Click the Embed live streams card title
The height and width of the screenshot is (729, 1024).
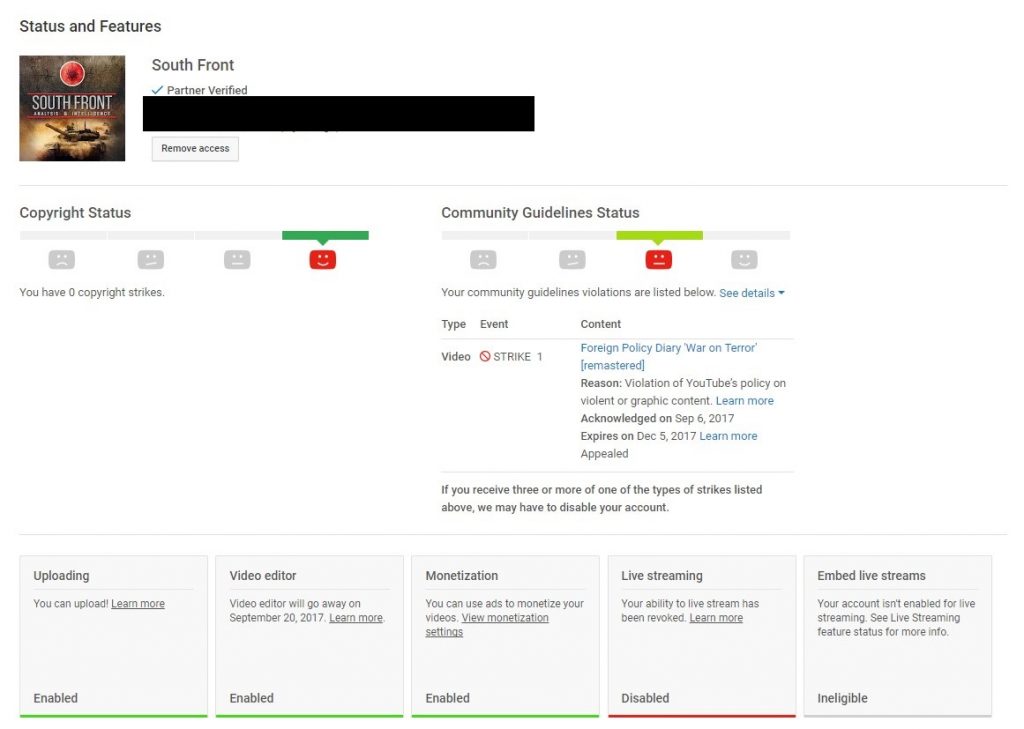point(871,575)
